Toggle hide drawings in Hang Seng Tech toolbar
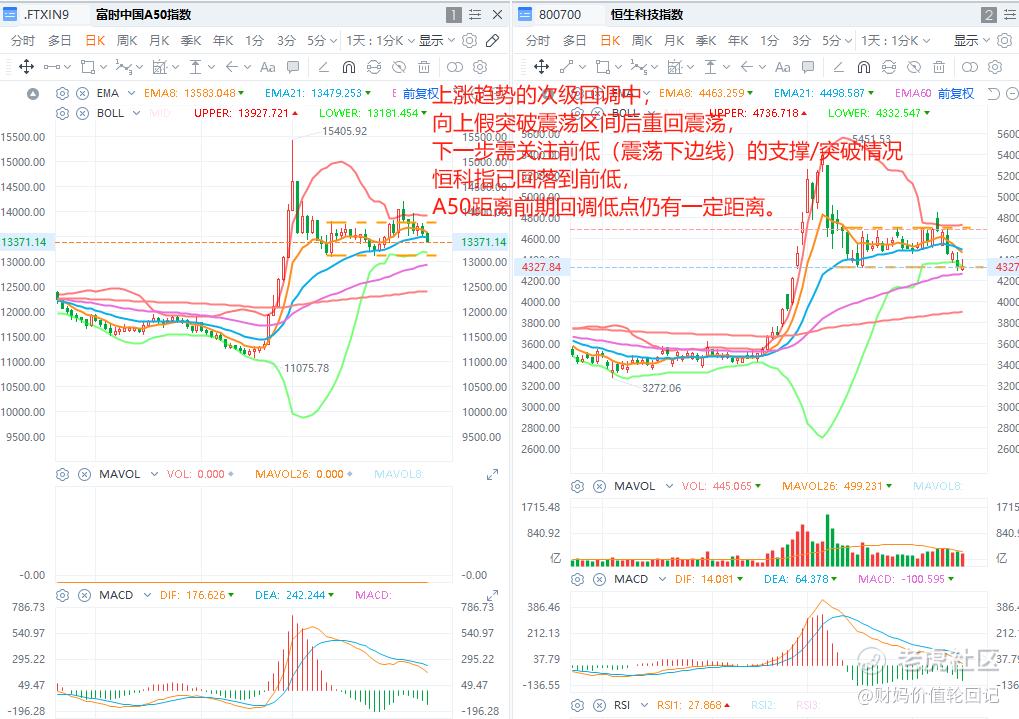The height and width of the screenshot is (719, 1019). click(914, 66)
